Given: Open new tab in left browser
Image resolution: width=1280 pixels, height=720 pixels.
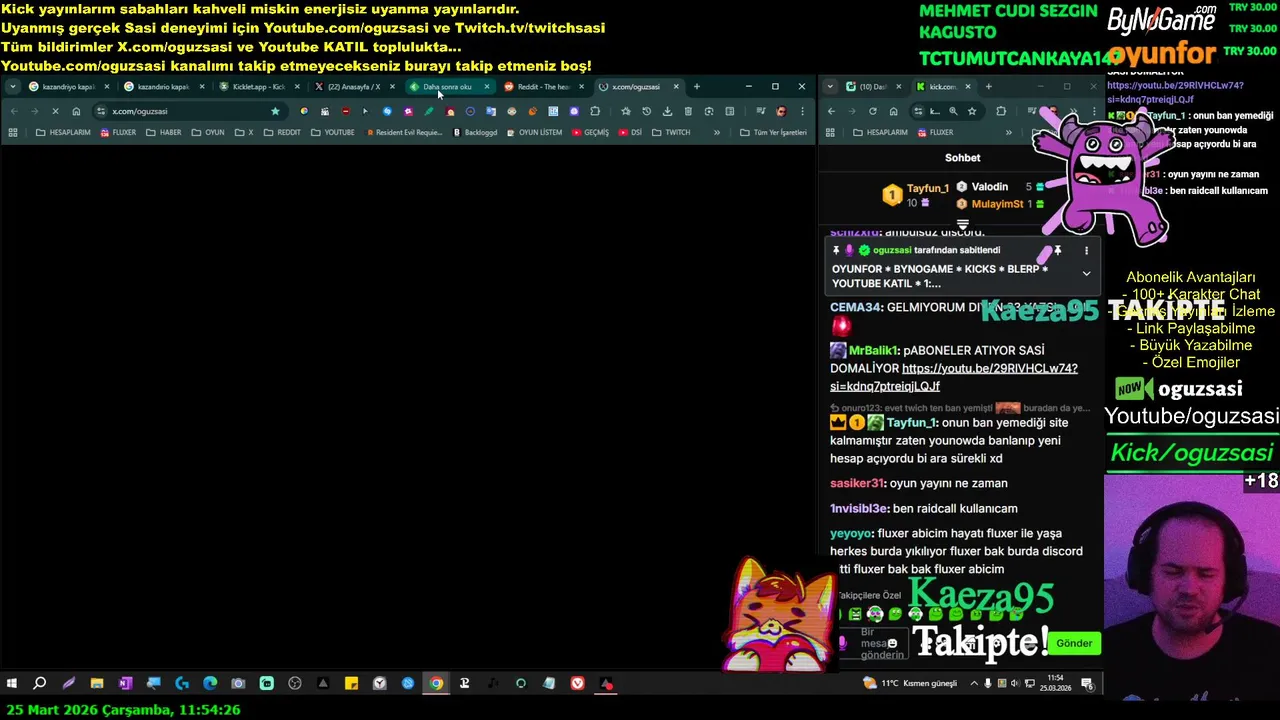Looking at the screenshot, I should [x=697, y=86].
